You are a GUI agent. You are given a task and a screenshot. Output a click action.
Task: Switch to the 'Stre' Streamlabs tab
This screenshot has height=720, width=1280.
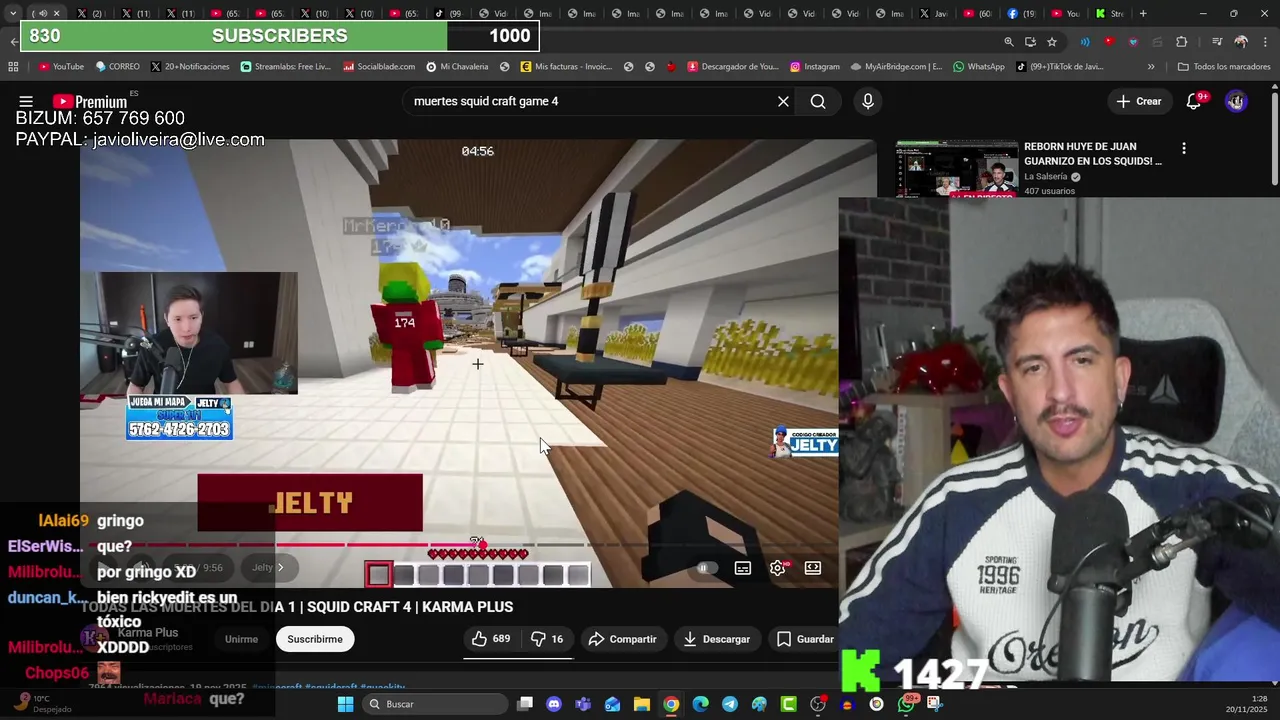point(1110,13)
